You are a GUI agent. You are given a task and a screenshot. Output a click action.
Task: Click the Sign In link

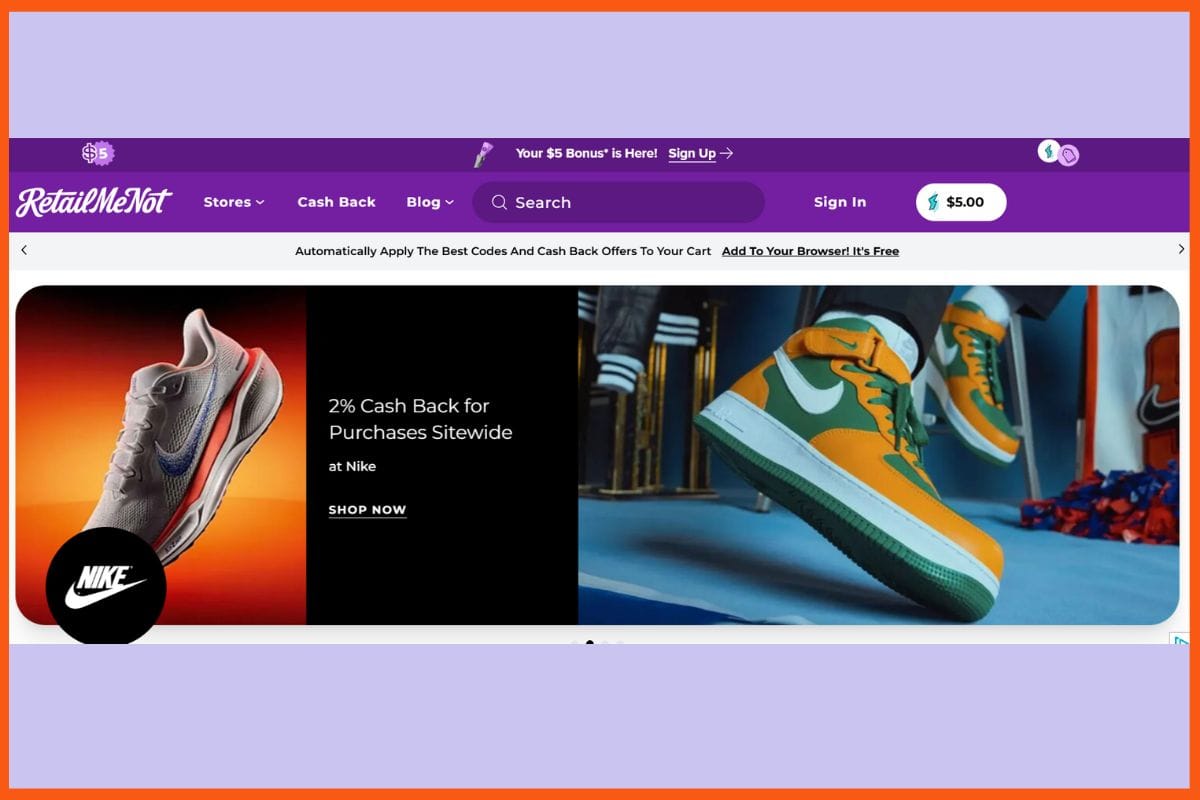click(840, 202)
